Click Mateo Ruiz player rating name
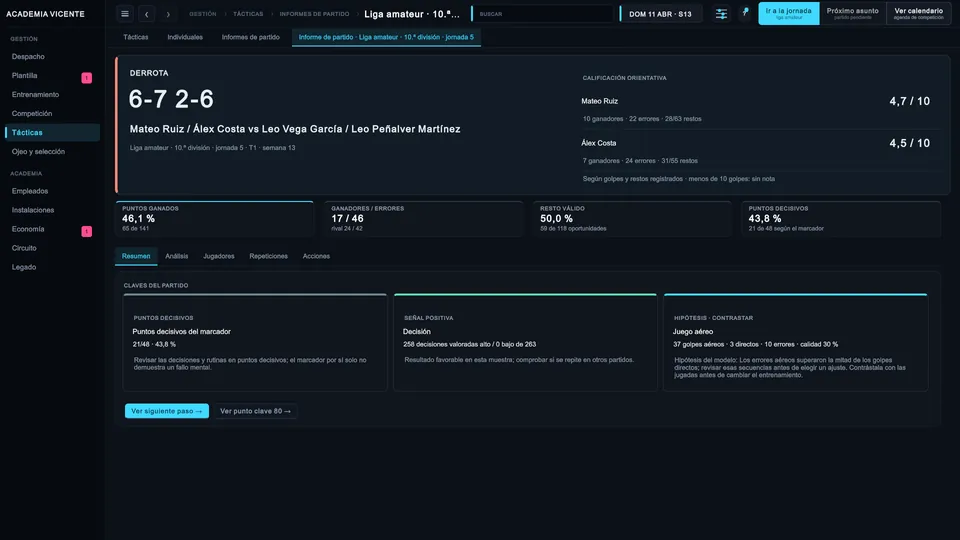 (x=599, y=101)
